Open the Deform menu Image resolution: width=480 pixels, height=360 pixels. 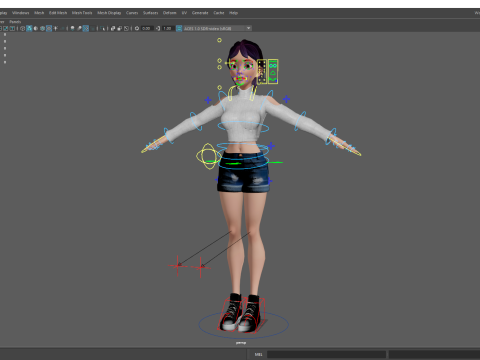coord(170,13)
